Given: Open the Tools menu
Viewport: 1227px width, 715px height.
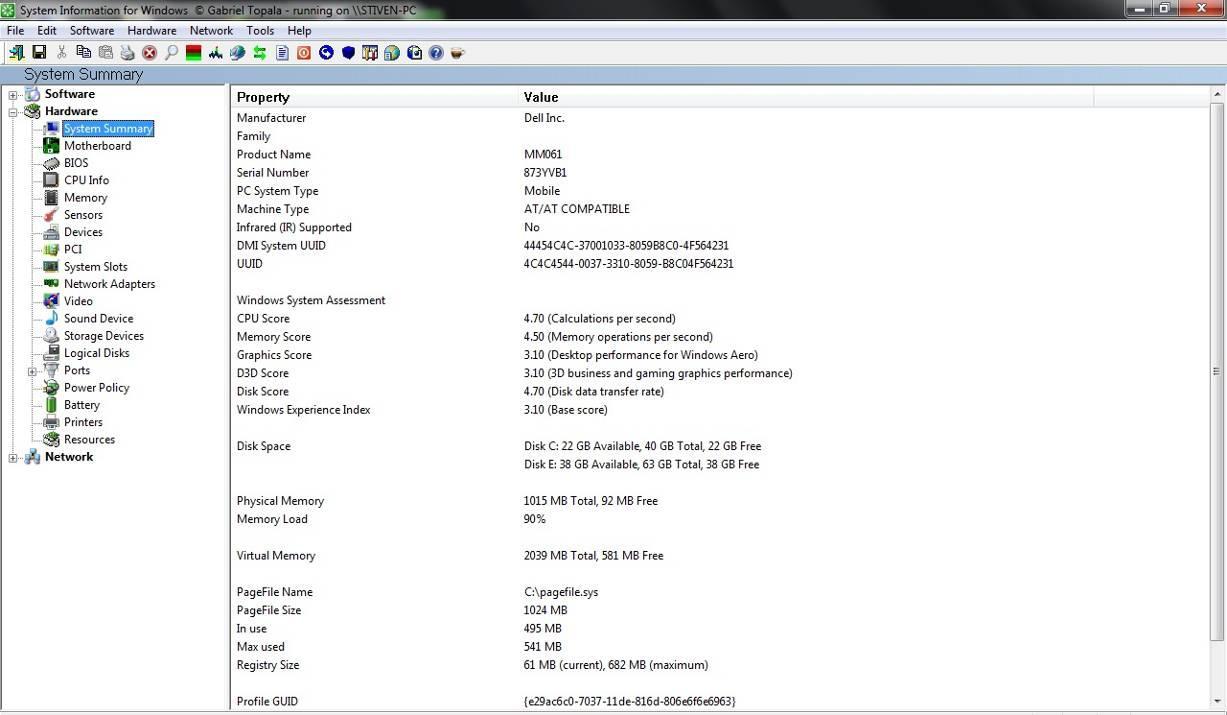Looking at the screenshot, I should coord(260,30).
